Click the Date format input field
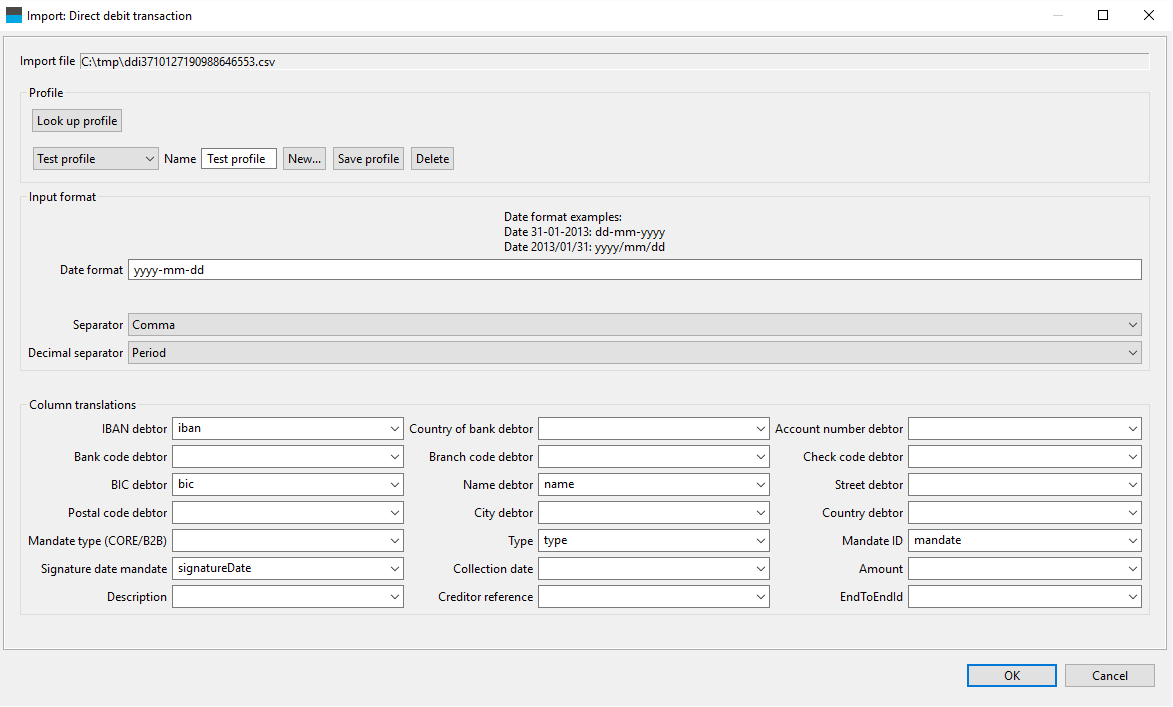Screen dimensions: 1173x707 [634, 270]
